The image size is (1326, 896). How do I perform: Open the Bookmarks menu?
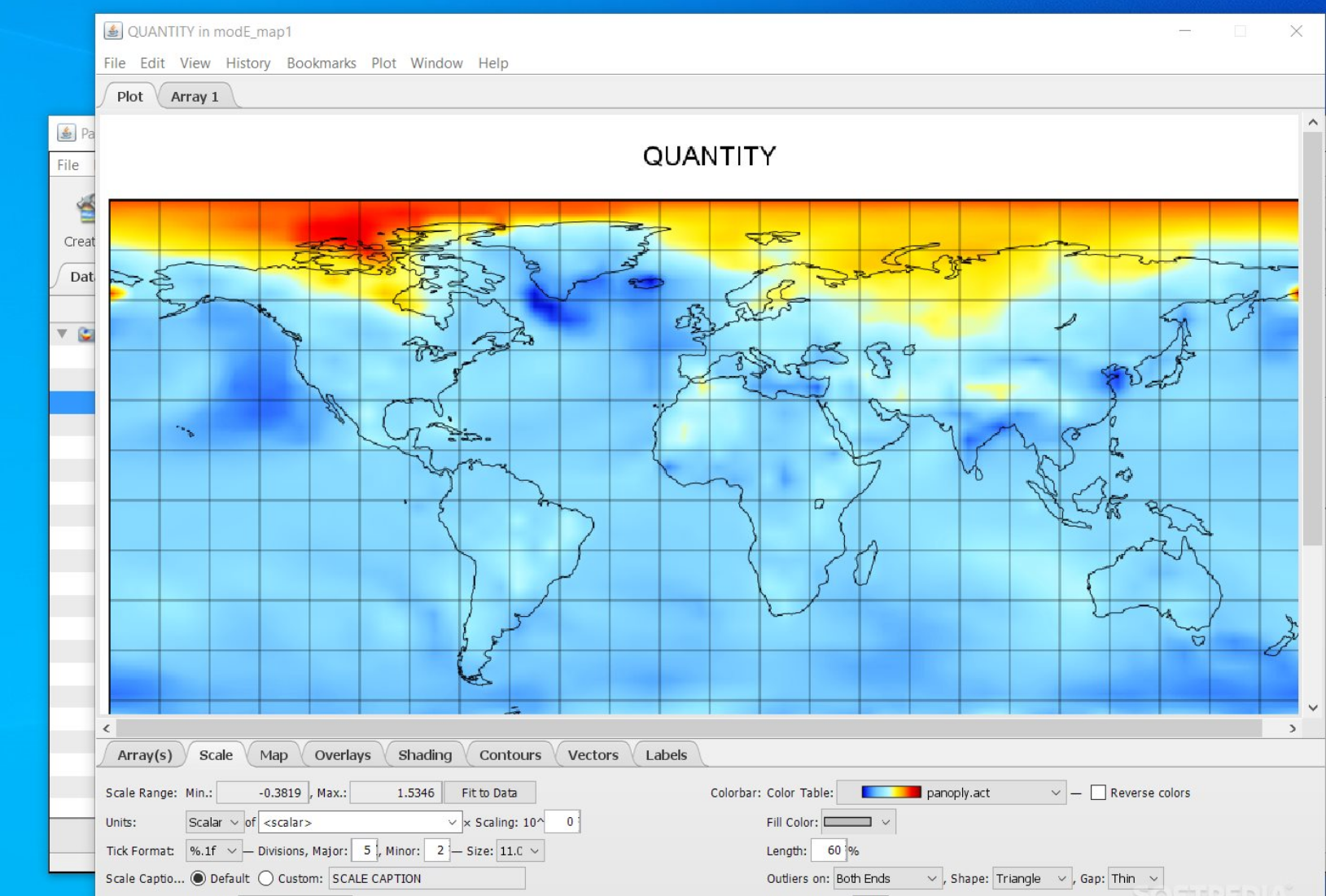click(x=321, y=63)
